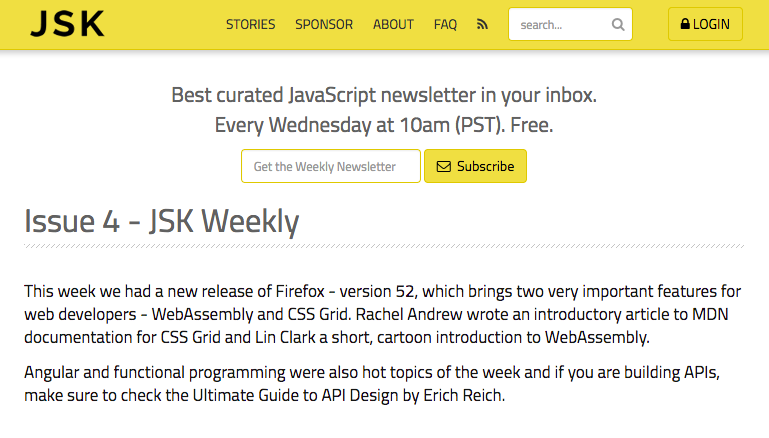Click the LOGIN button text

click(x=711, y=24)
